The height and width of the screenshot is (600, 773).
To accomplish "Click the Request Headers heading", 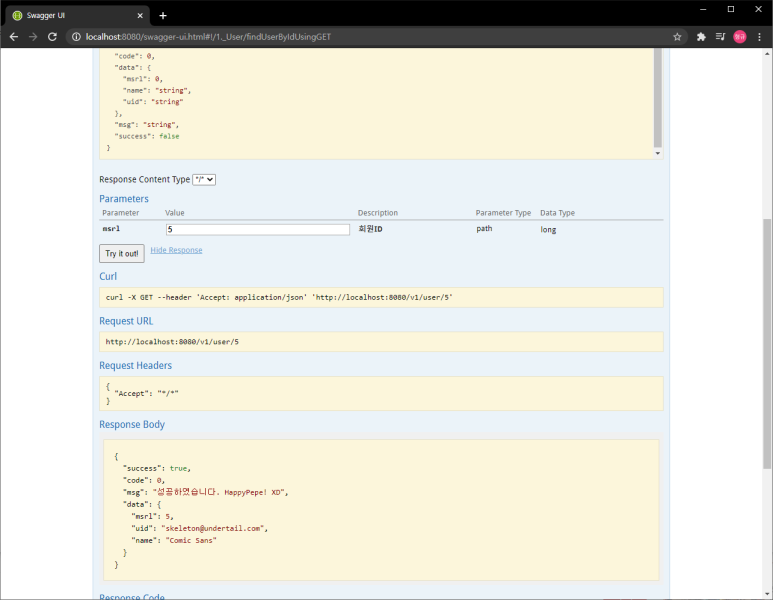I will 136,365.
